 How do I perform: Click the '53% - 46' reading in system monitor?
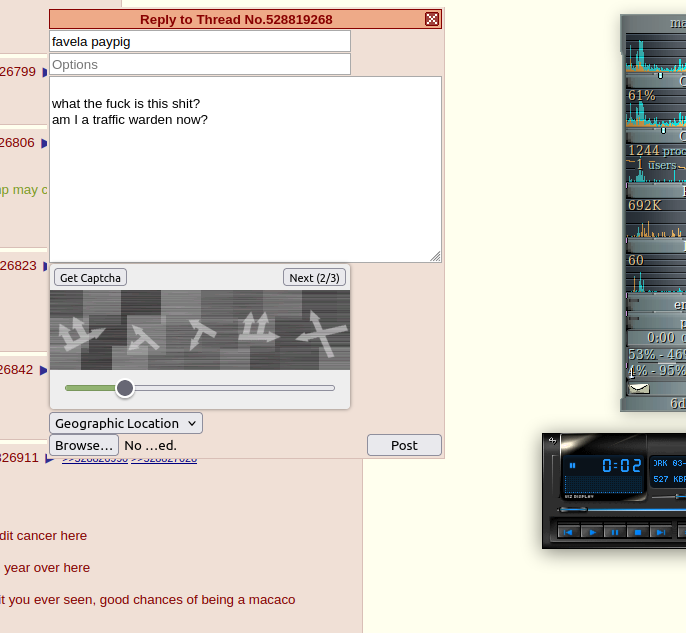coord(657,354)
